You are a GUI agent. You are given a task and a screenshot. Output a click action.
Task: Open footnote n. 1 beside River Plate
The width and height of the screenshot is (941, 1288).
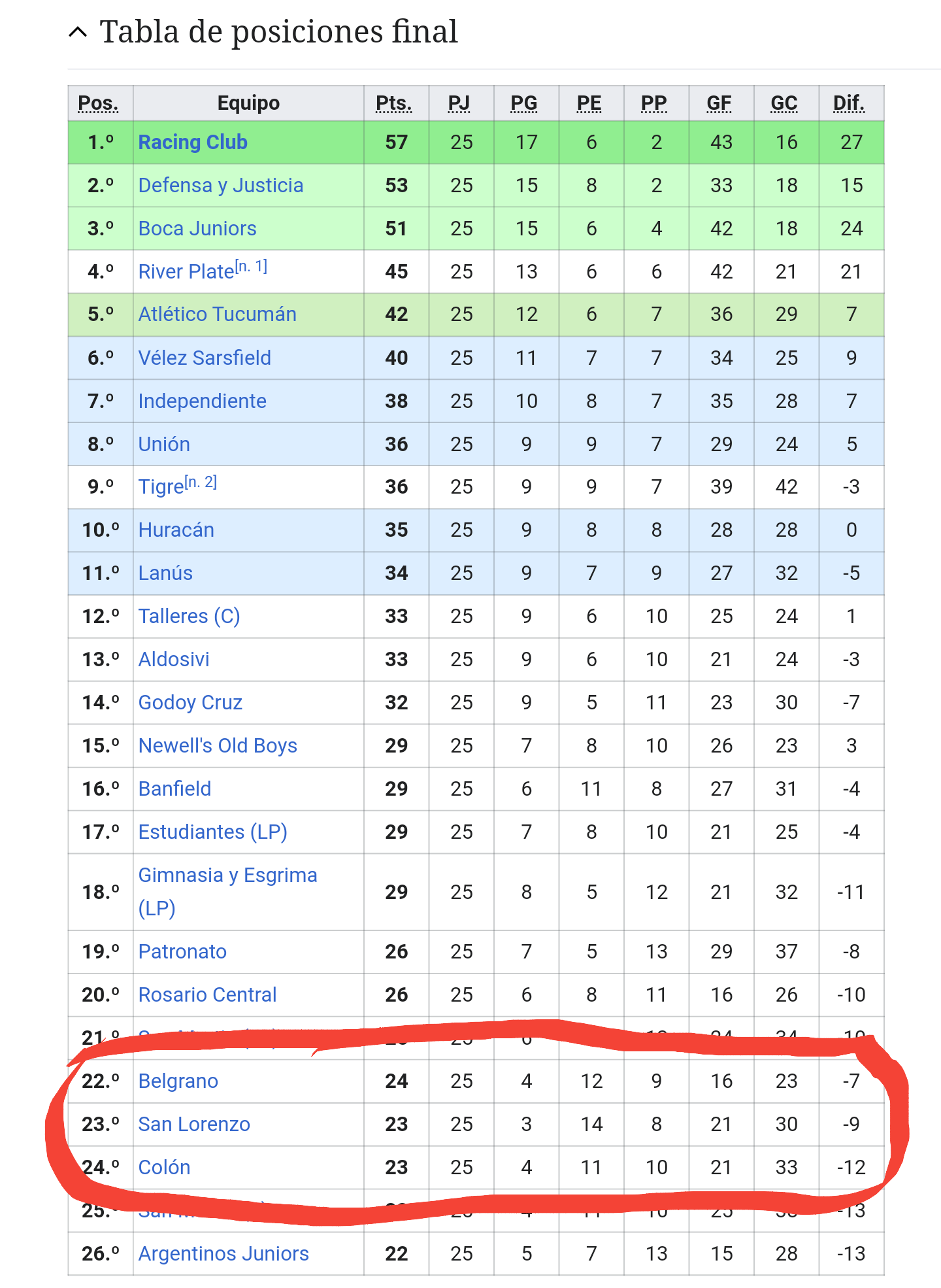(252, 266)
